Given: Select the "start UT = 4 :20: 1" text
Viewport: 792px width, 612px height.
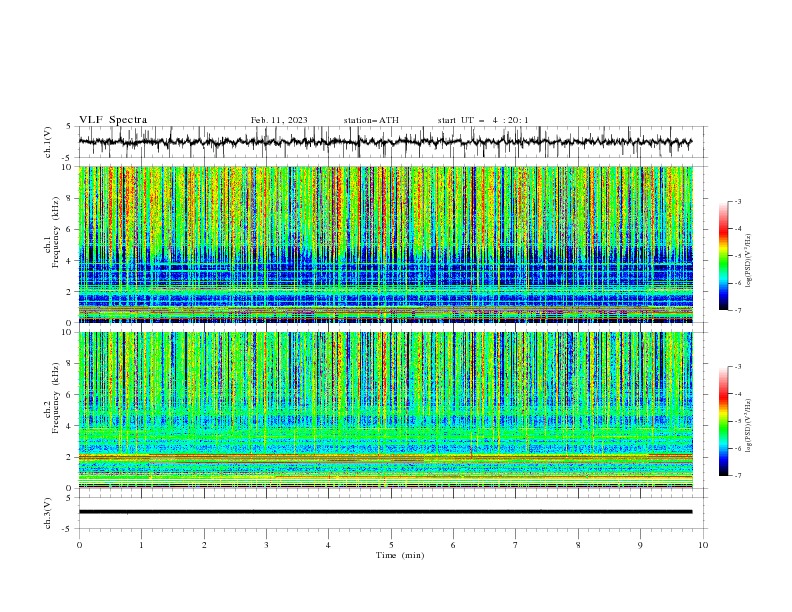Looking at the screenshot, I should click(483, 120).
